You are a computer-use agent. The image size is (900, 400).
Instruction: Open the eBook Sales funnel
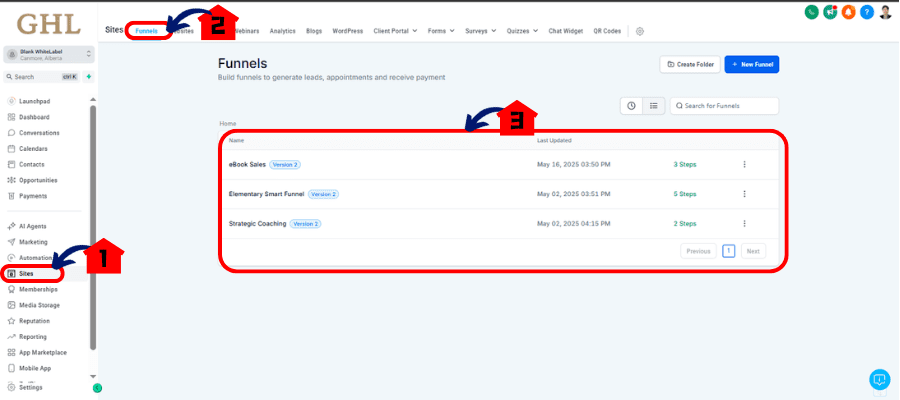[247, 164]
